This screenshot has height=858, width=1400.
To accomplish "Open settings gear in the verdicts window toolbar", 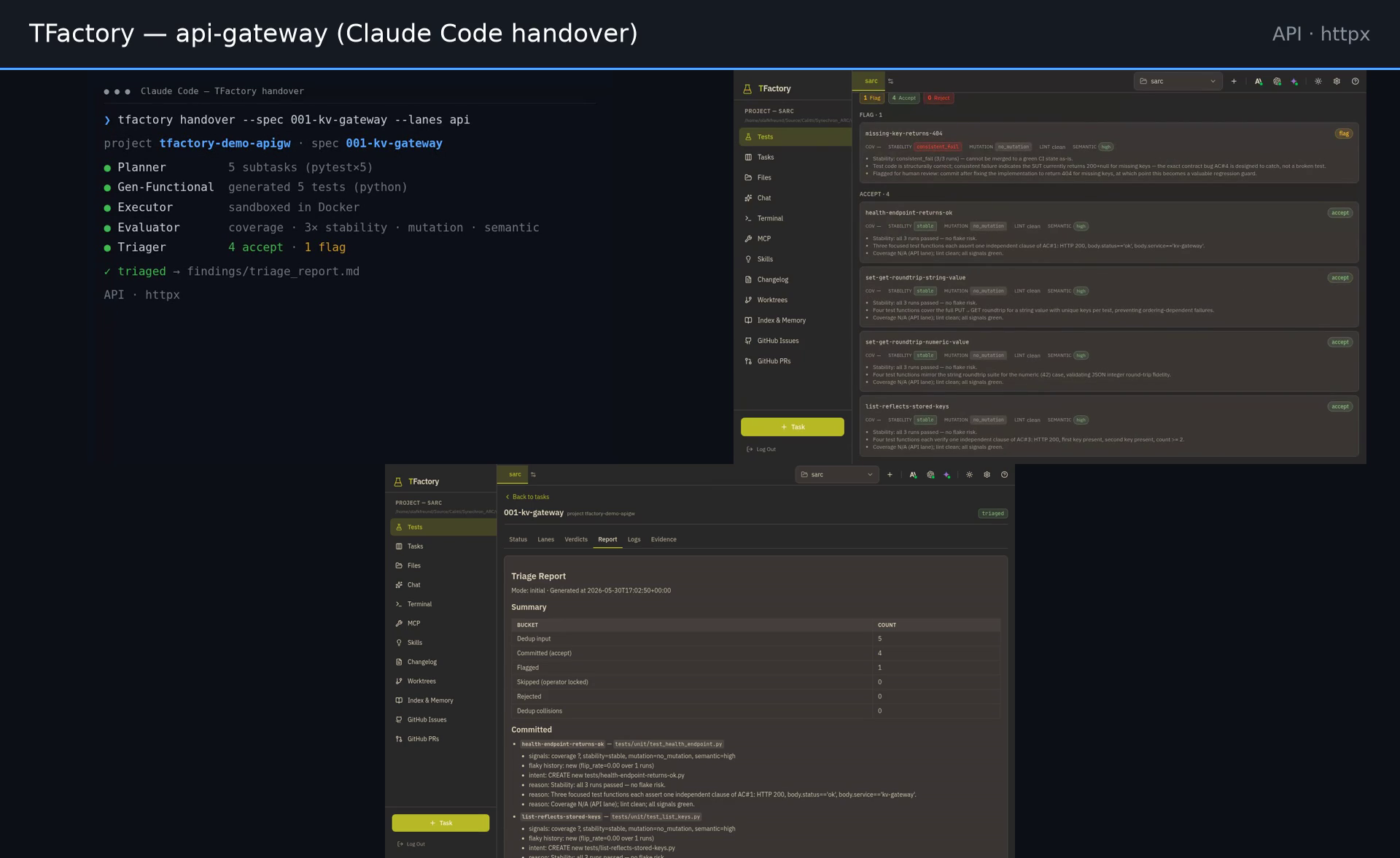I will 1337,82.
